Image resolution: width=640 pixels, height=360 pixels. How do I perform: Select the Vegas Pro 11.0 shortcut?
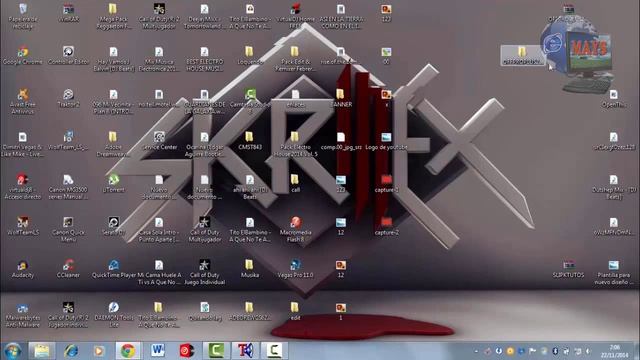pyautogui.click(x=296, y=269)
